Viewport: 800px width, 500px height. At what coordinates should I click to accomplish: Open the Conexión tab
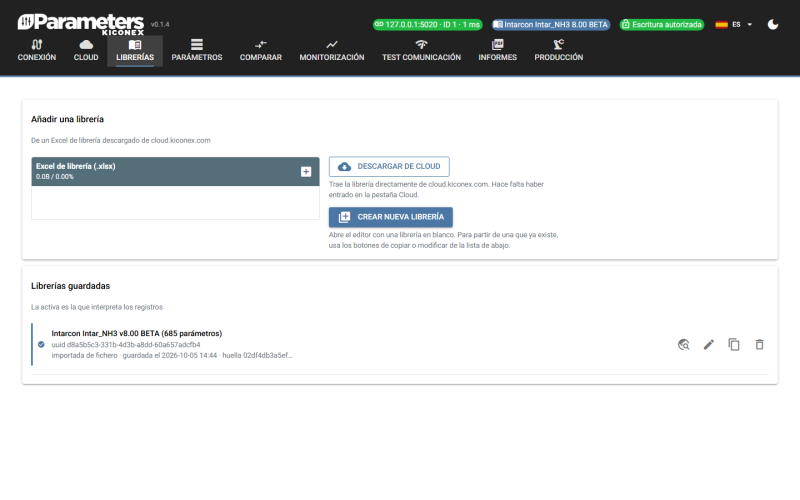click(37, 51)
